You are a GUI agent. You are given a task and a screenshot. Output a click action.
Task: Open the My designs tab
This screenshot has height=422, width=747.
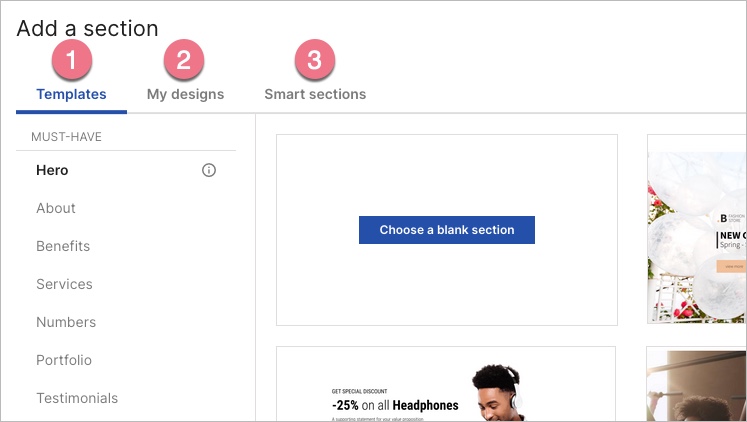(x=185, y=95)
